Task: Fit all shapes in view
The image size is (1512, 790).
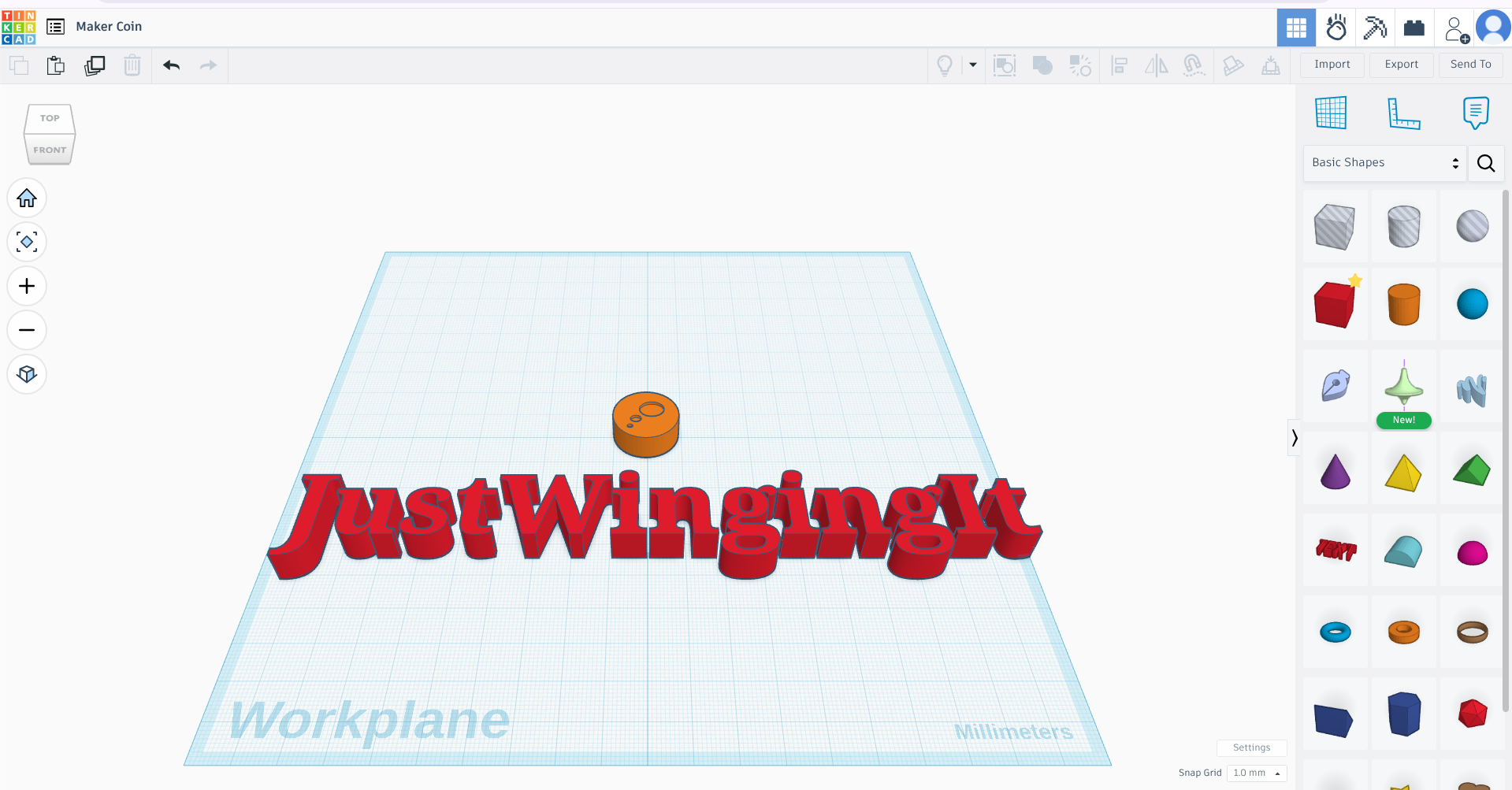Action: tap(27, 242)
